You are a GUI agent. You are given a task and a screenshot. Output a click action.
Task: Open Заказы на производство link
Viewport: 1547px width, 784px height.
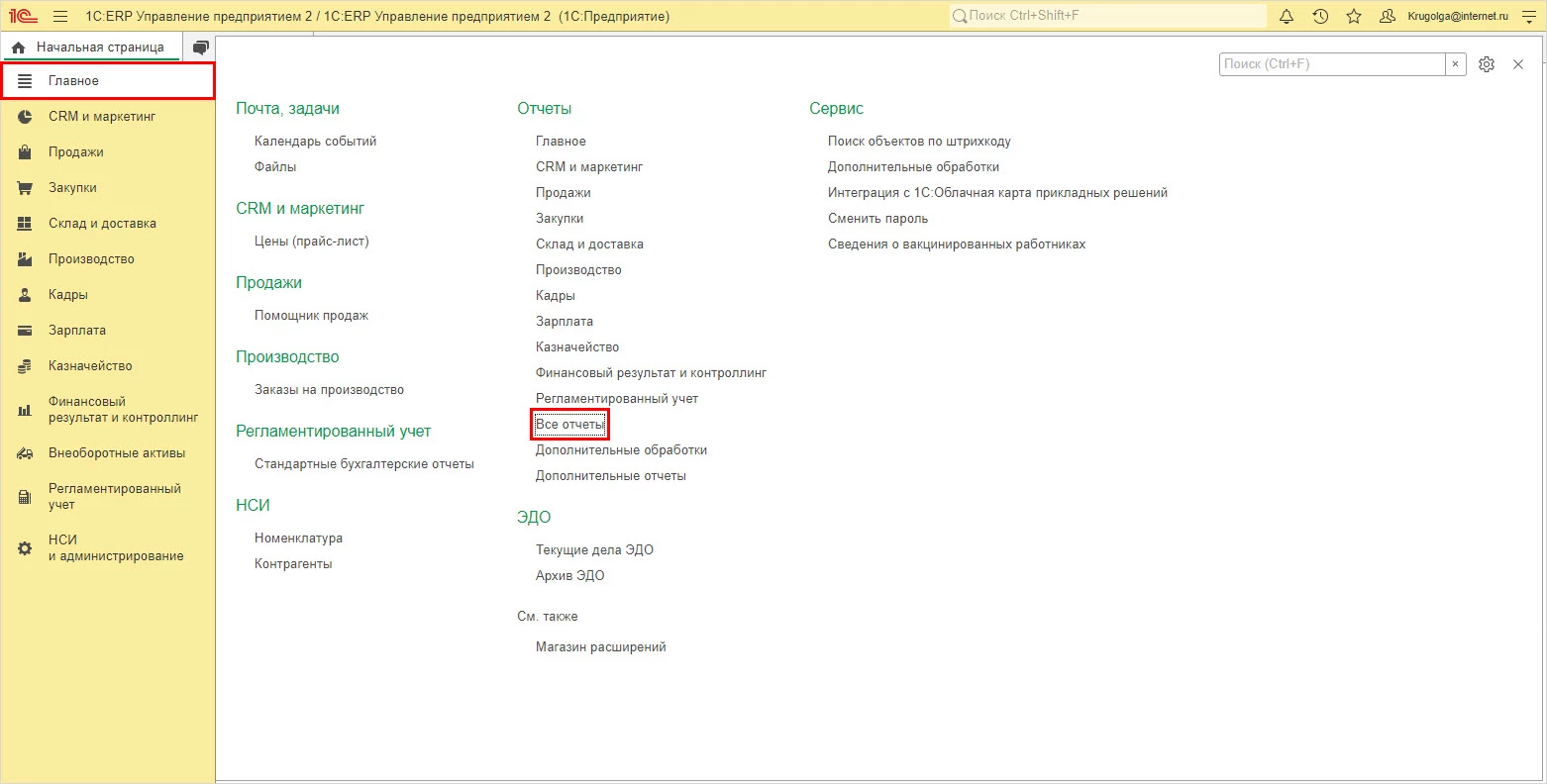click(329, 390)
